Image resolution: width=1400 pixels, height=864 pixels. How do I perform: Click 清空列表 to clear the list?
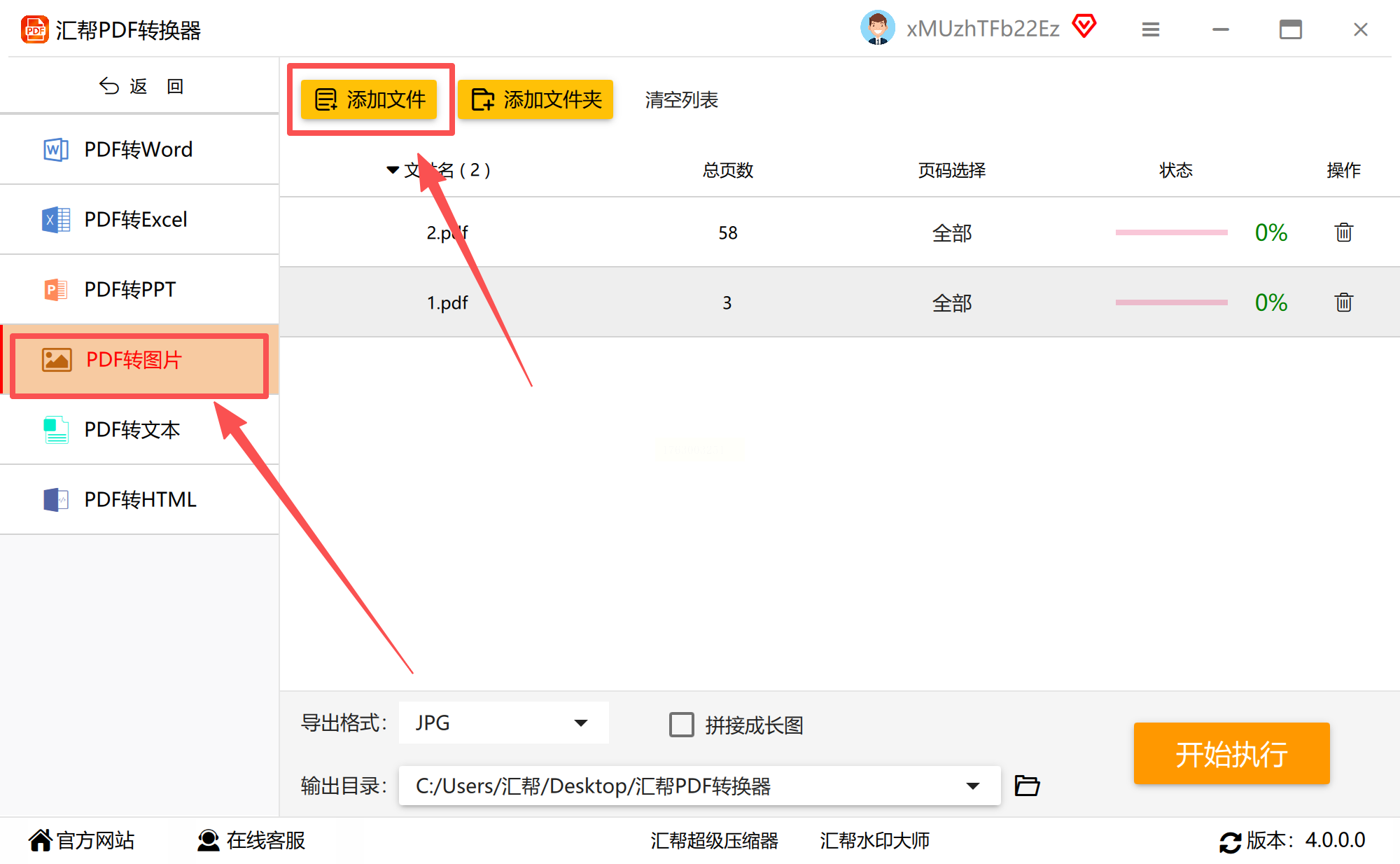tap(681, 99)
